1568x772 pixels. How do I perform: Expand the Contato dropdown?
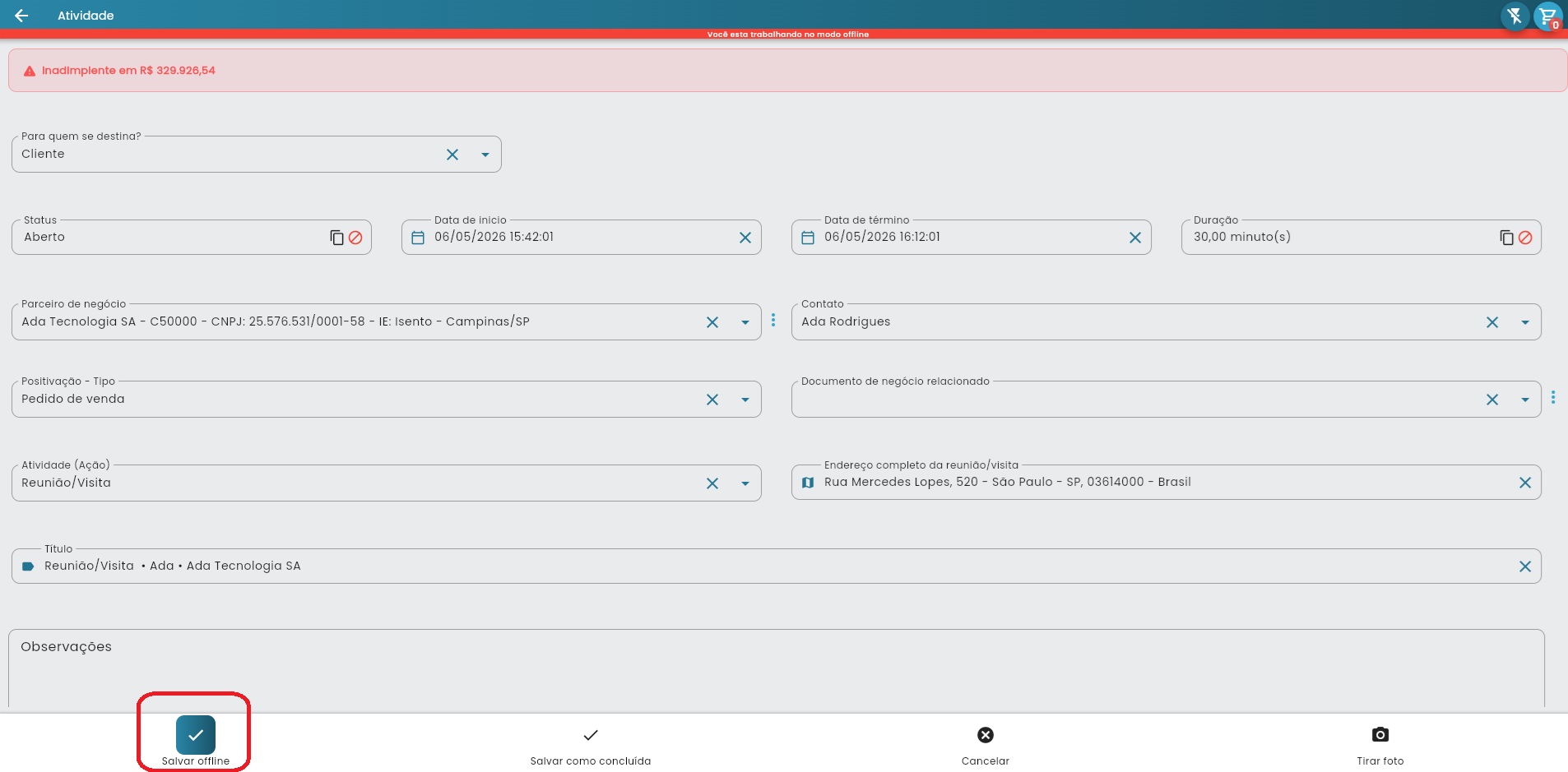coord(1525,322)
